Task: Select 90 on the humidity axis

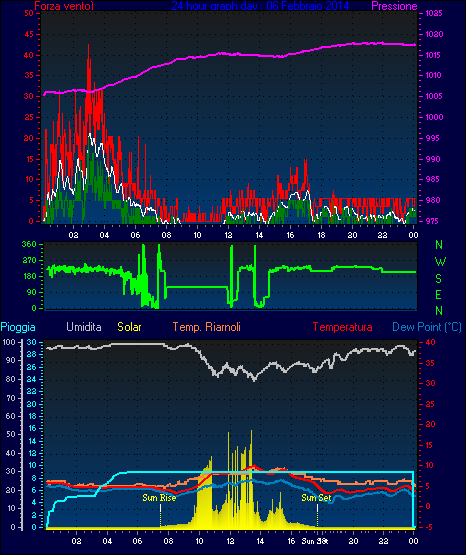Action: point(11,360)
